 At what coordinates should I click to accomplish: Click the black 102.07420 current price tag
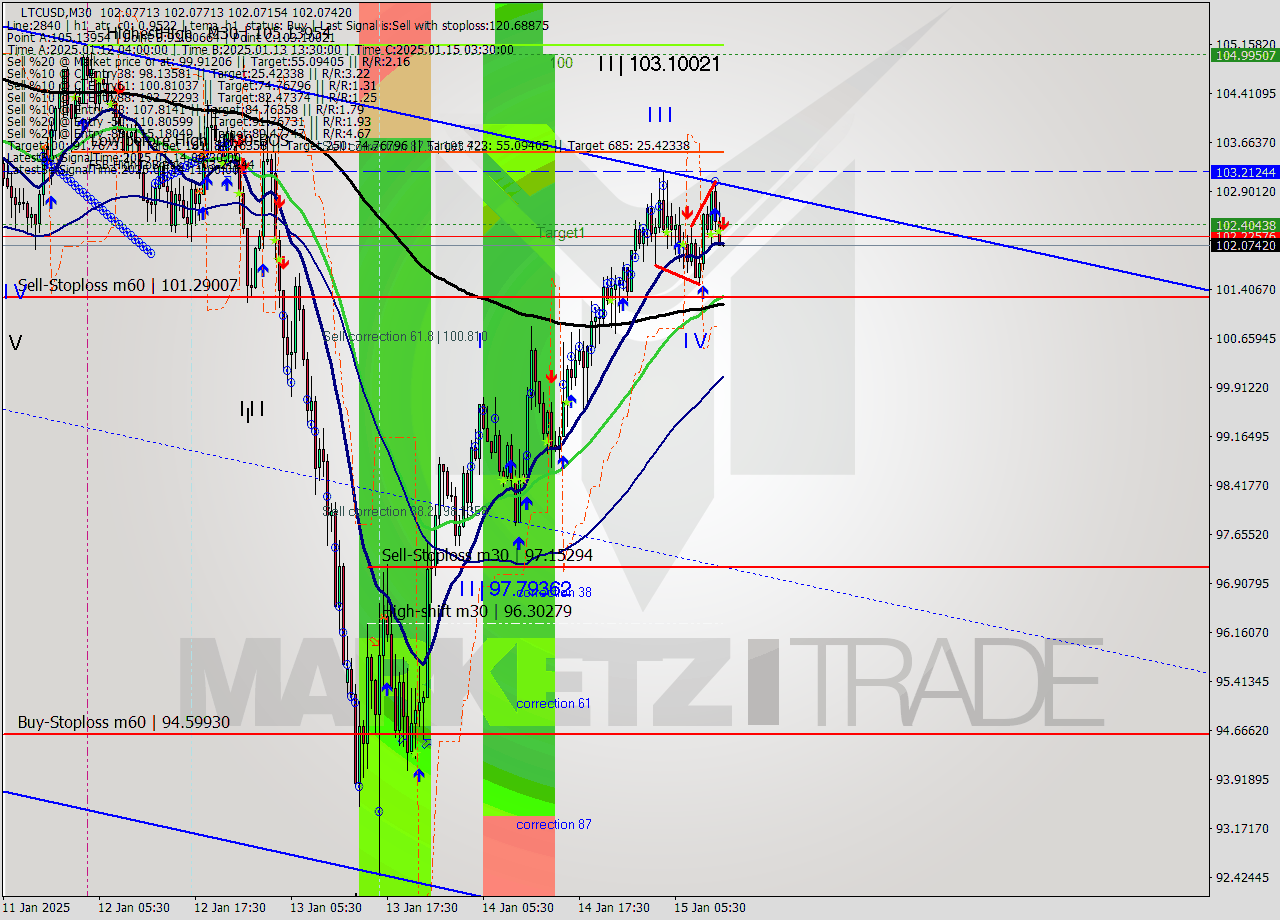pyautogui.click(x=1245, y=245)
